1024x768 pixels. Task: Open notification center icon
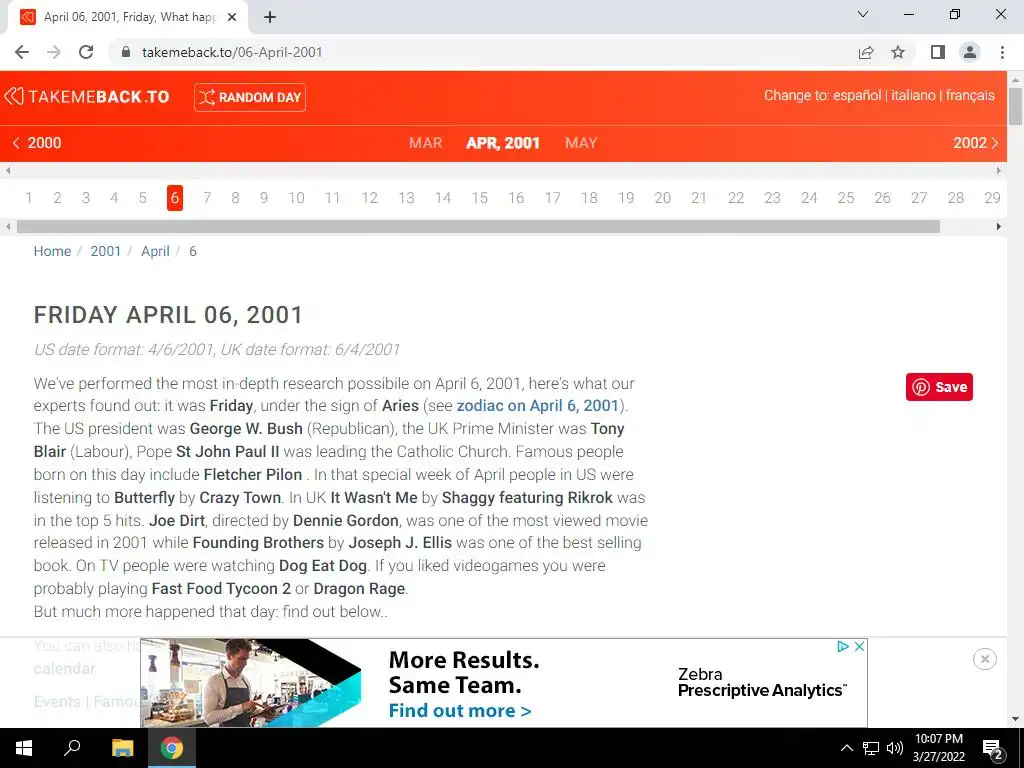pos(993,748)
